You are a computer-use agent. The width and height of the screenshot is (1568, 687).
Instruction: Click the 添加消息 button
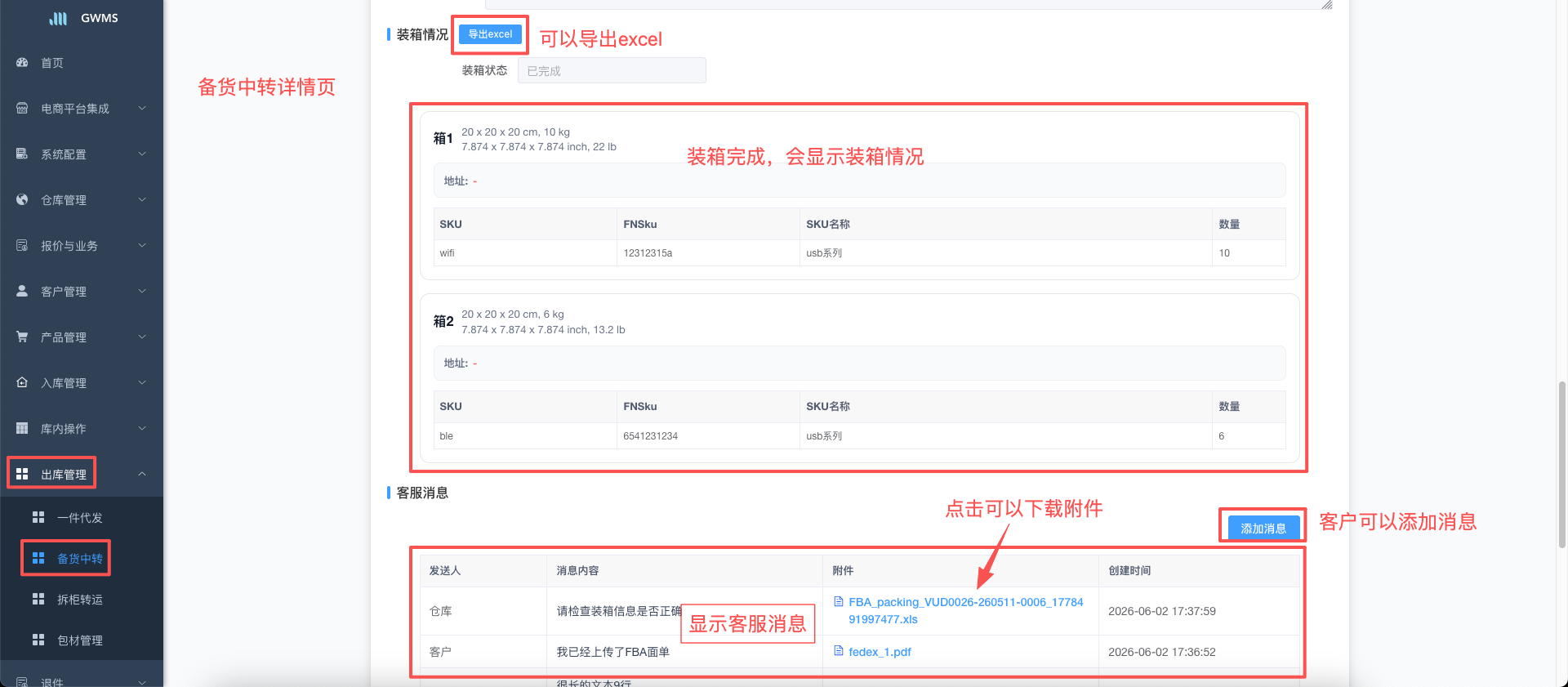[x=1263, y=529]
